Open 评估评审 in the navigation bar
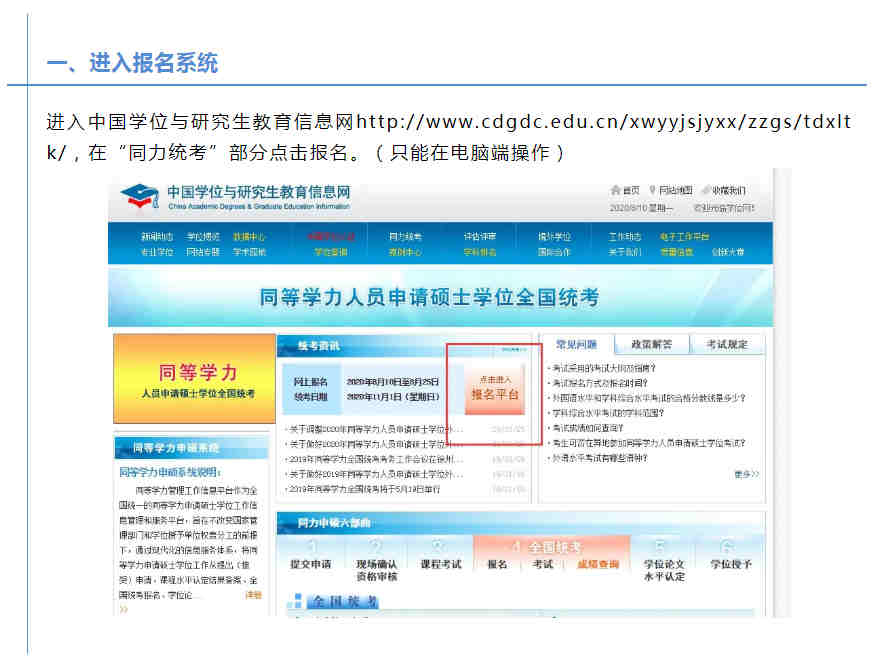The width and height of the screenshot is (874, 664). coord(479,236)
